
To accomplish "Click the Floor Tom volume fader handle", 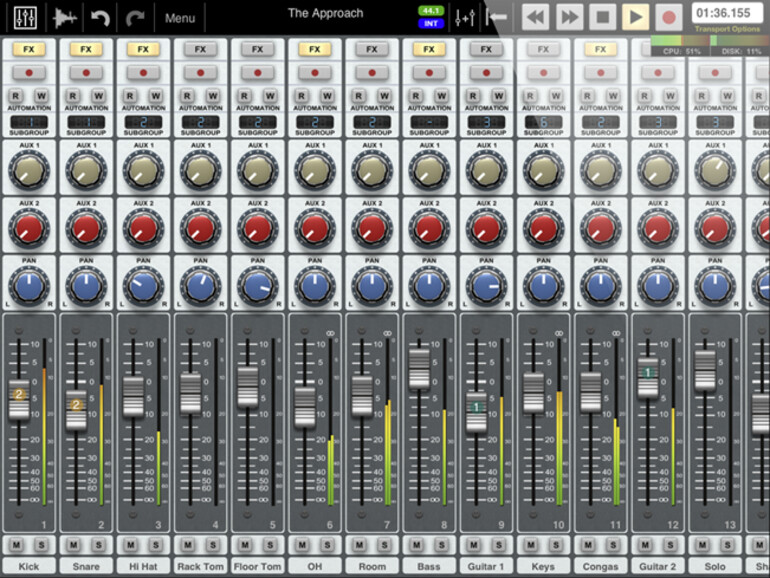I will tap(247, 386).
